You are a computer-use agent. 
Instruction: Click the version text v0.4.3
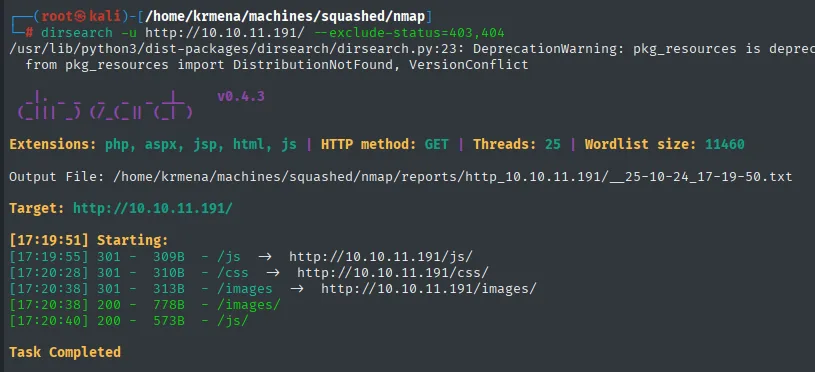pos(241,97)
